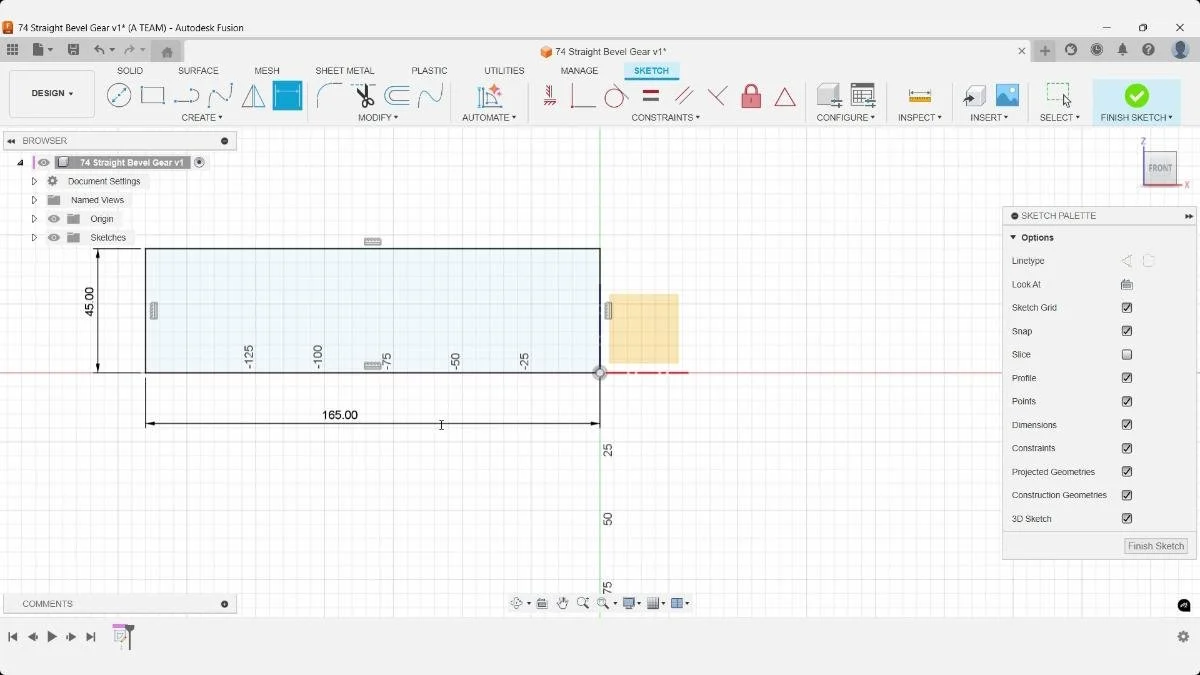Click the Pan hand tool
Image resolution: width=1200 pixels, height=675 pixels.
(x=562, y=603)
